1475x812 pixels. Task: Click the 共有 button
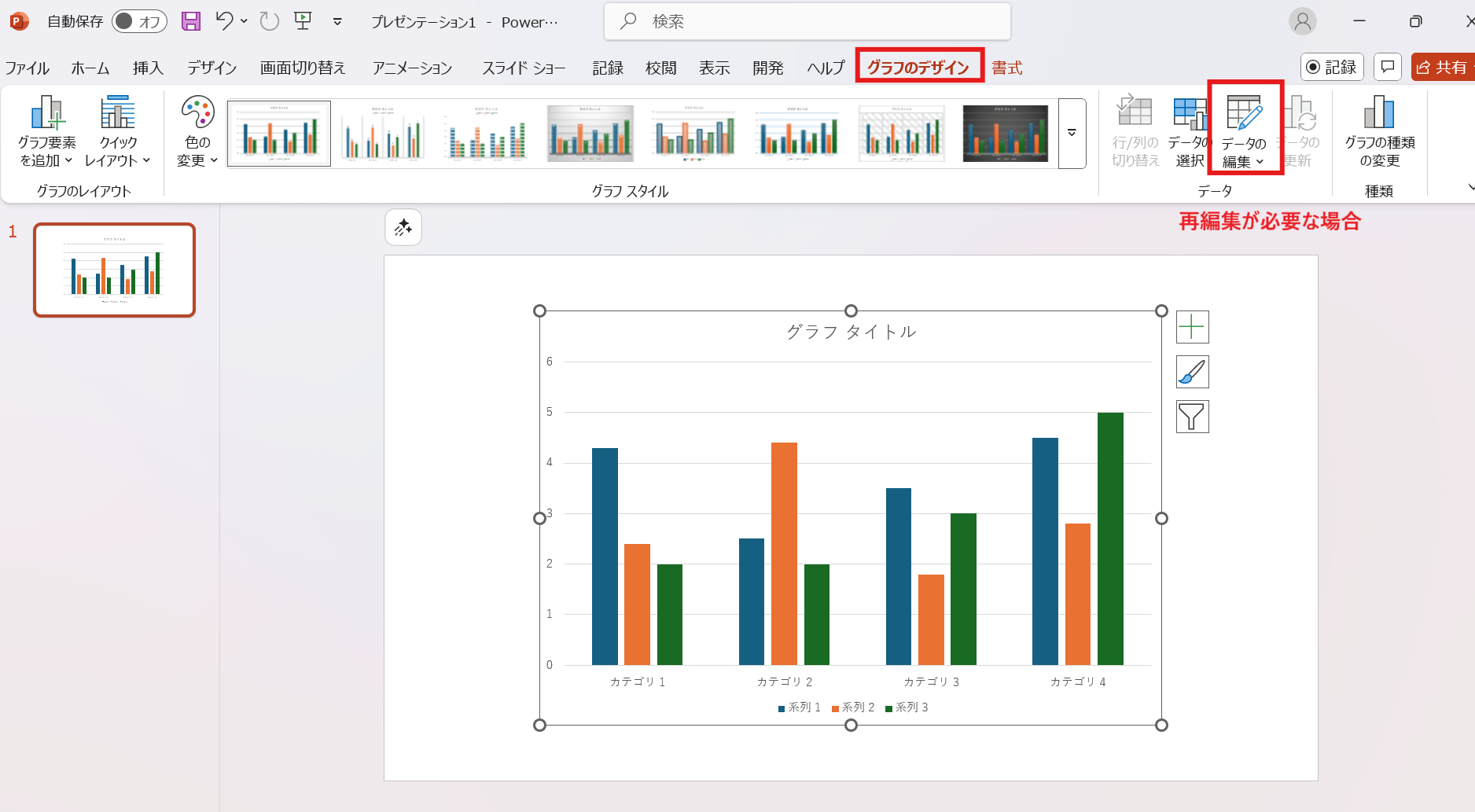click(1442, 68)
